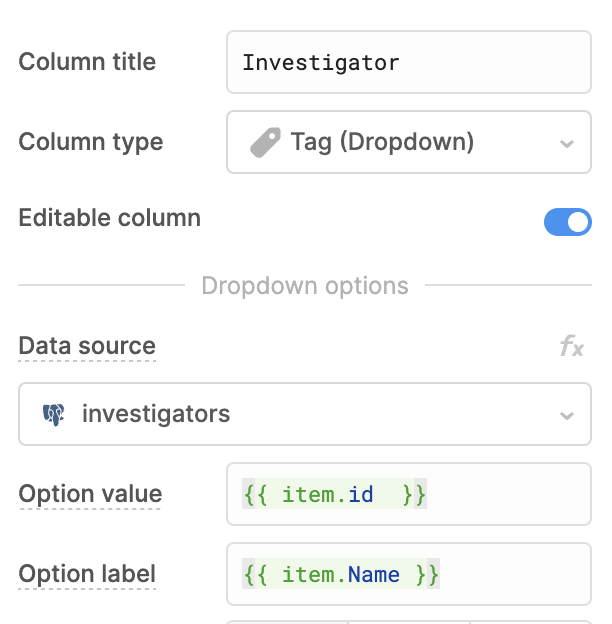Image resolution: width=612 pixels, height=624 pixels.
Task: Click the PostgreSQL elephant icon
Action: [x=53, y=414]
